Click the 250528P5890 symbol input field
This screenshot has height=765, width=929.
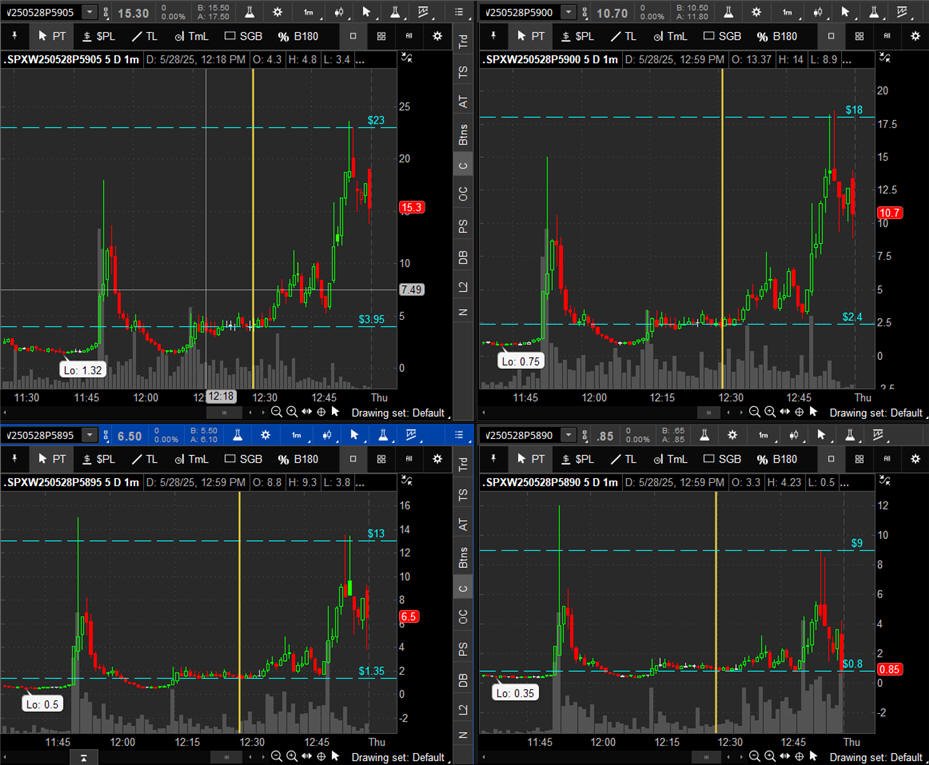(x=519, y=435)
